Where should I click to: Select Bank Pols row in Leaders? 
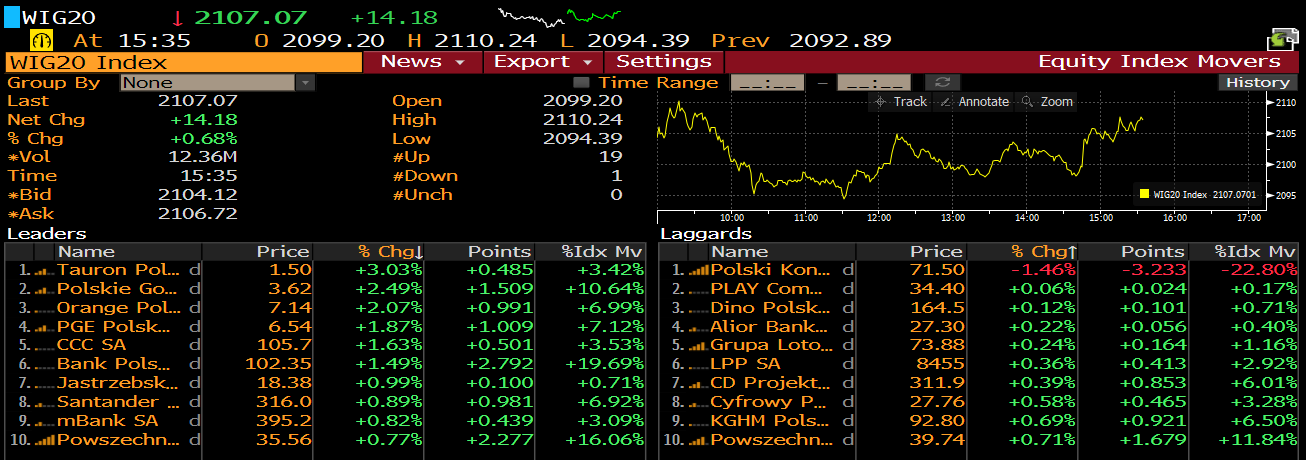pos(325,365)
